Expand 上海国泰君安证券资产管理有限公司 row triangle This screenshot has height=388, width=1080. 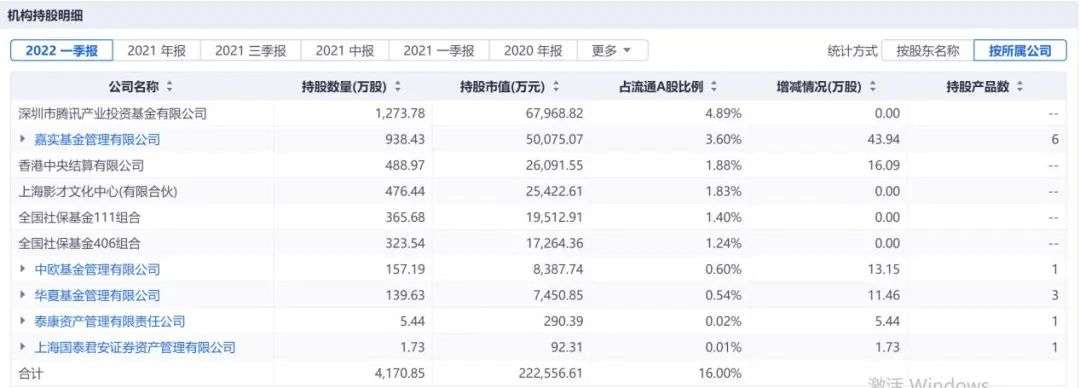click(x=23, y=347)
